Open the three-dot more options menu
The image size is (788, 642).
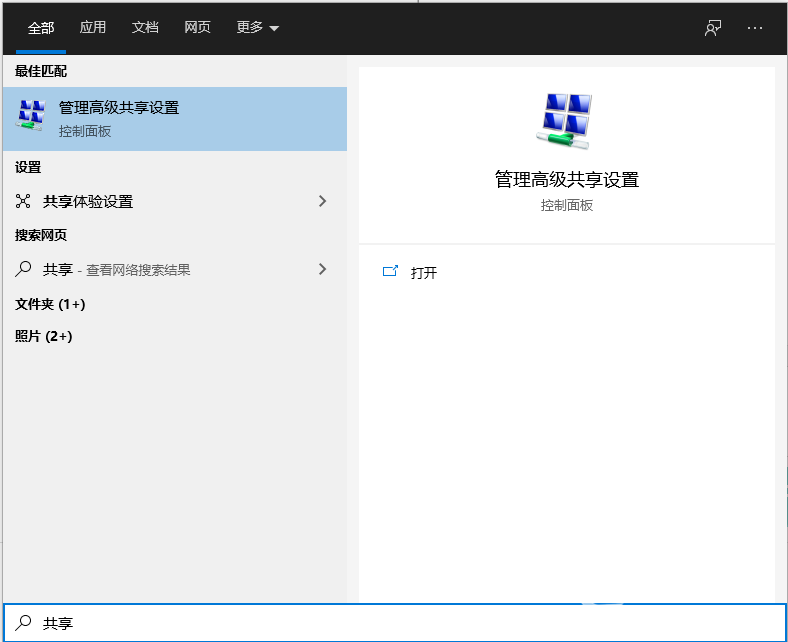pyautogui.click(x=755, y=28)
